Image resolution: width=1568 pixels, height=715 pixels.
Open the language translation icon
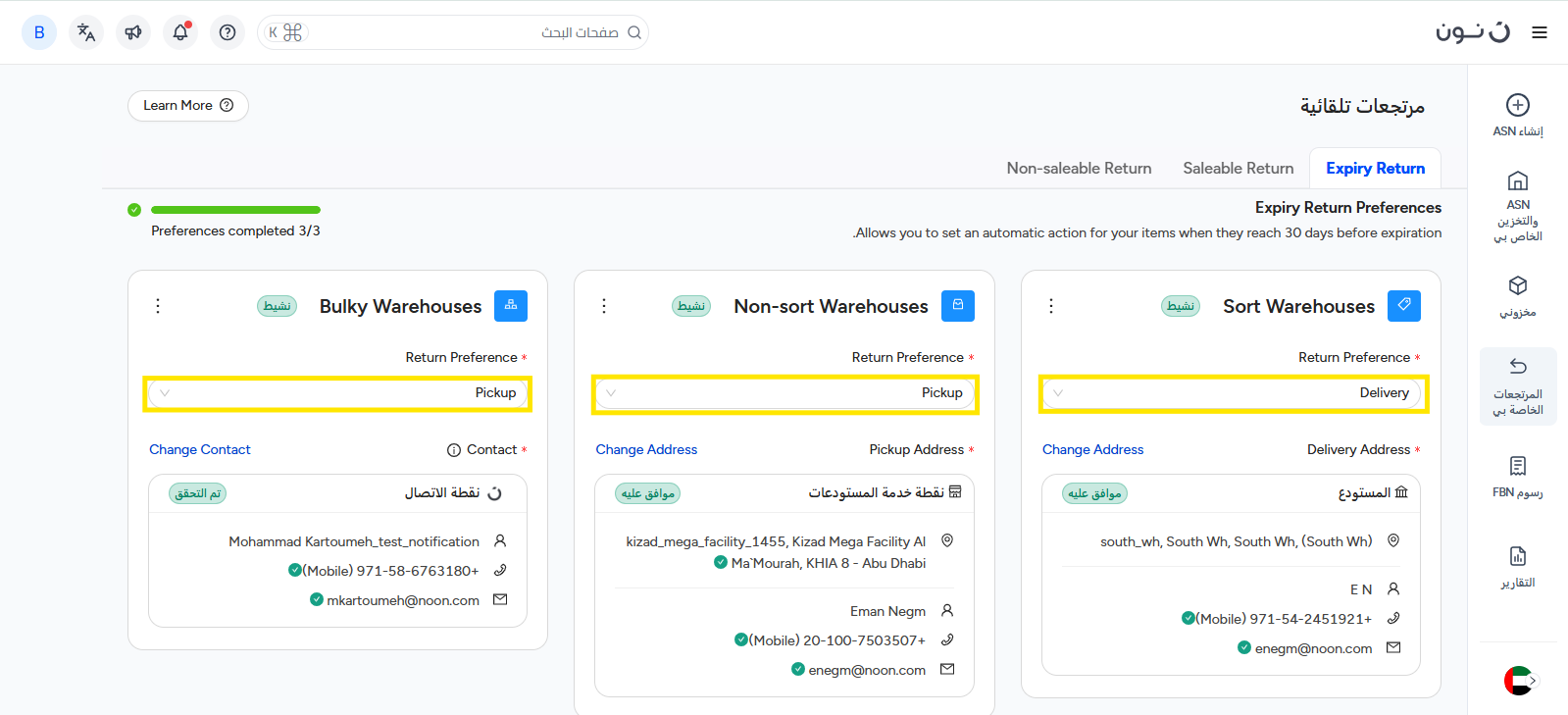pos(86,32)
